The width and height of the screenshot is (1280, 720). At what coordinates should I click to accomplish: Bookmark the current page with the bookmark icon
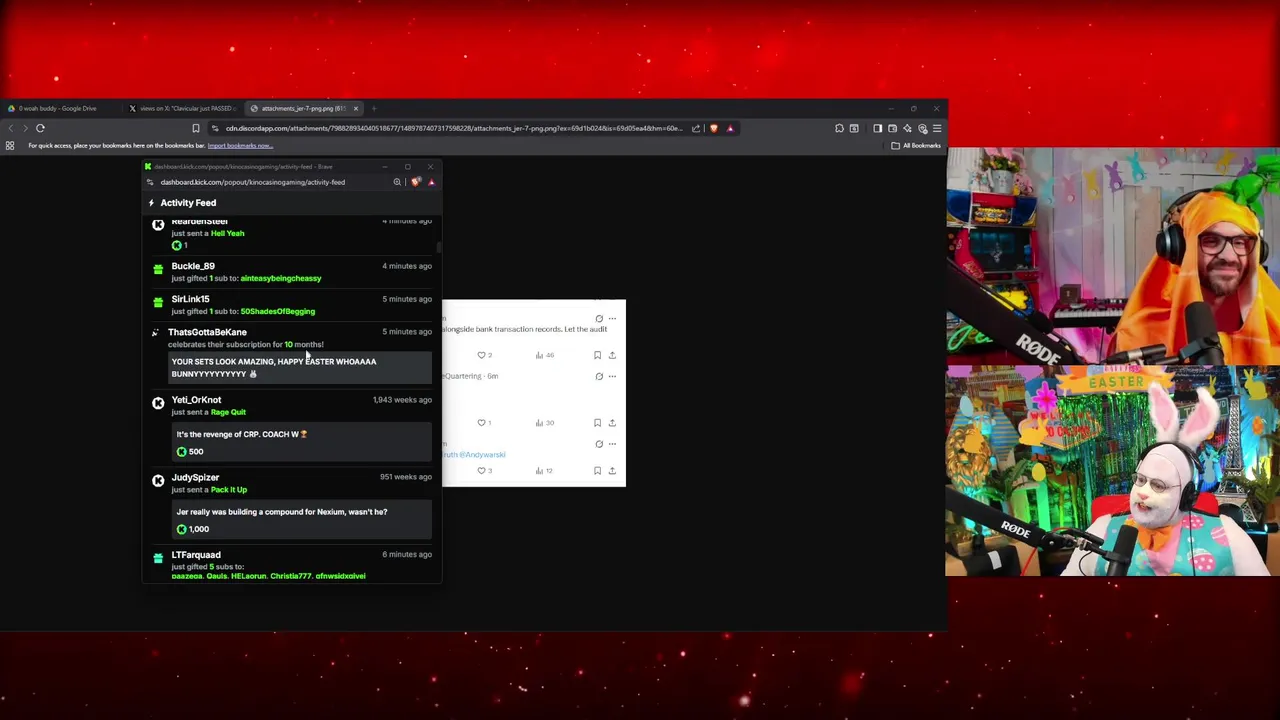[x=196, y=128]
